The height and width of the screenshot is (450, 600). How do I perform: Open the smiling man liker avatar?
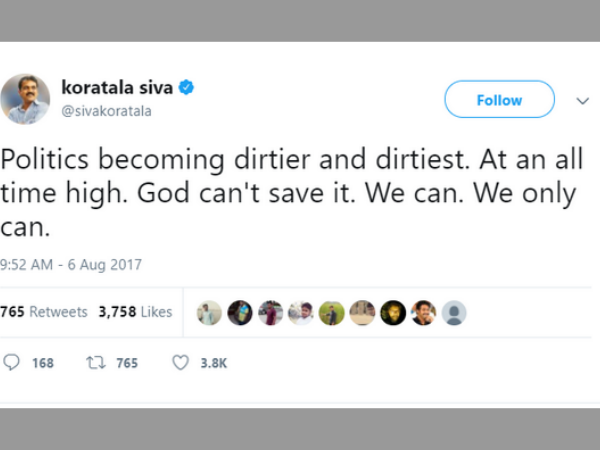pyautogui.click(x=423, y=313)
